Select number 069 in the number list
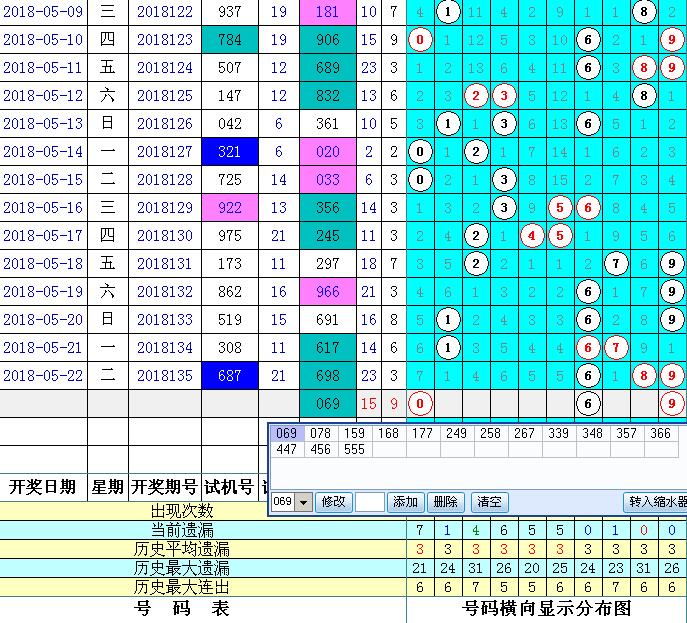 coord(287,433)
